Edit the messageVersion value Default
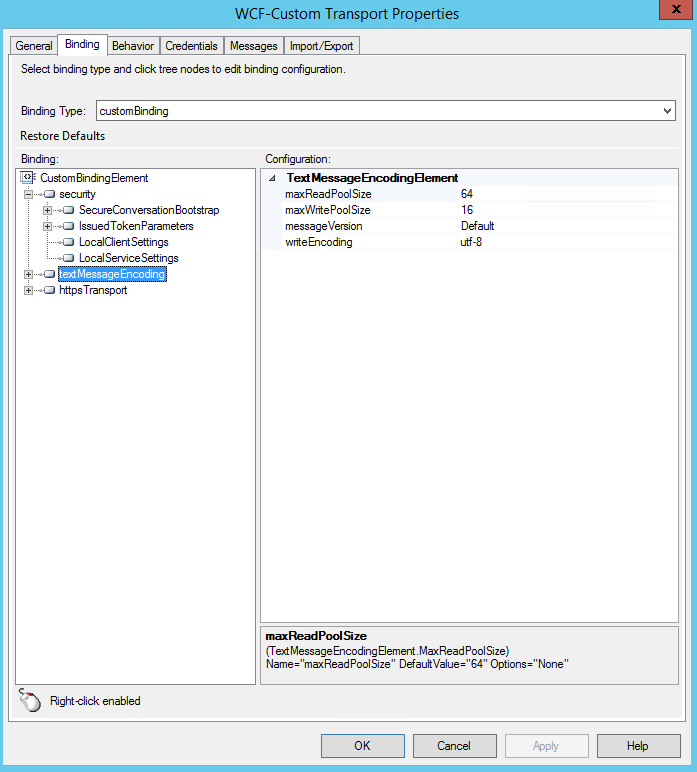Viewport: 697px width, 772px height. (567, 226)
